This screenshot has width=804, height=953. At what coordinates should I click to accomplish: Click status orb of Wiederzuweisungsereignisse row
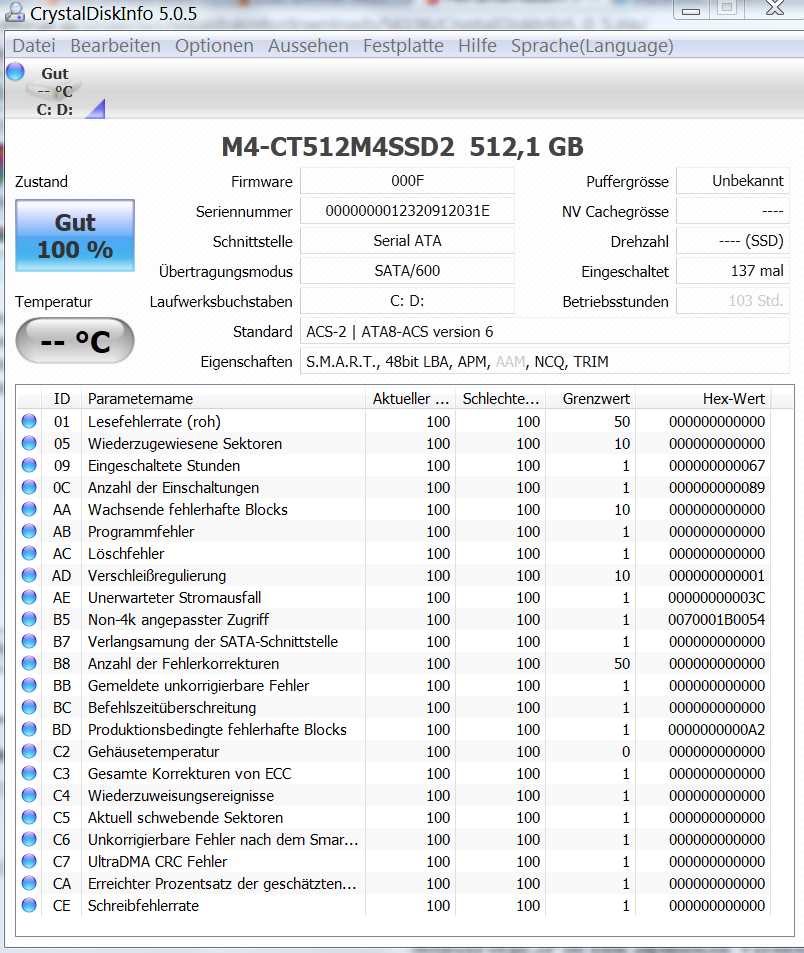click(x=29, y=795)
